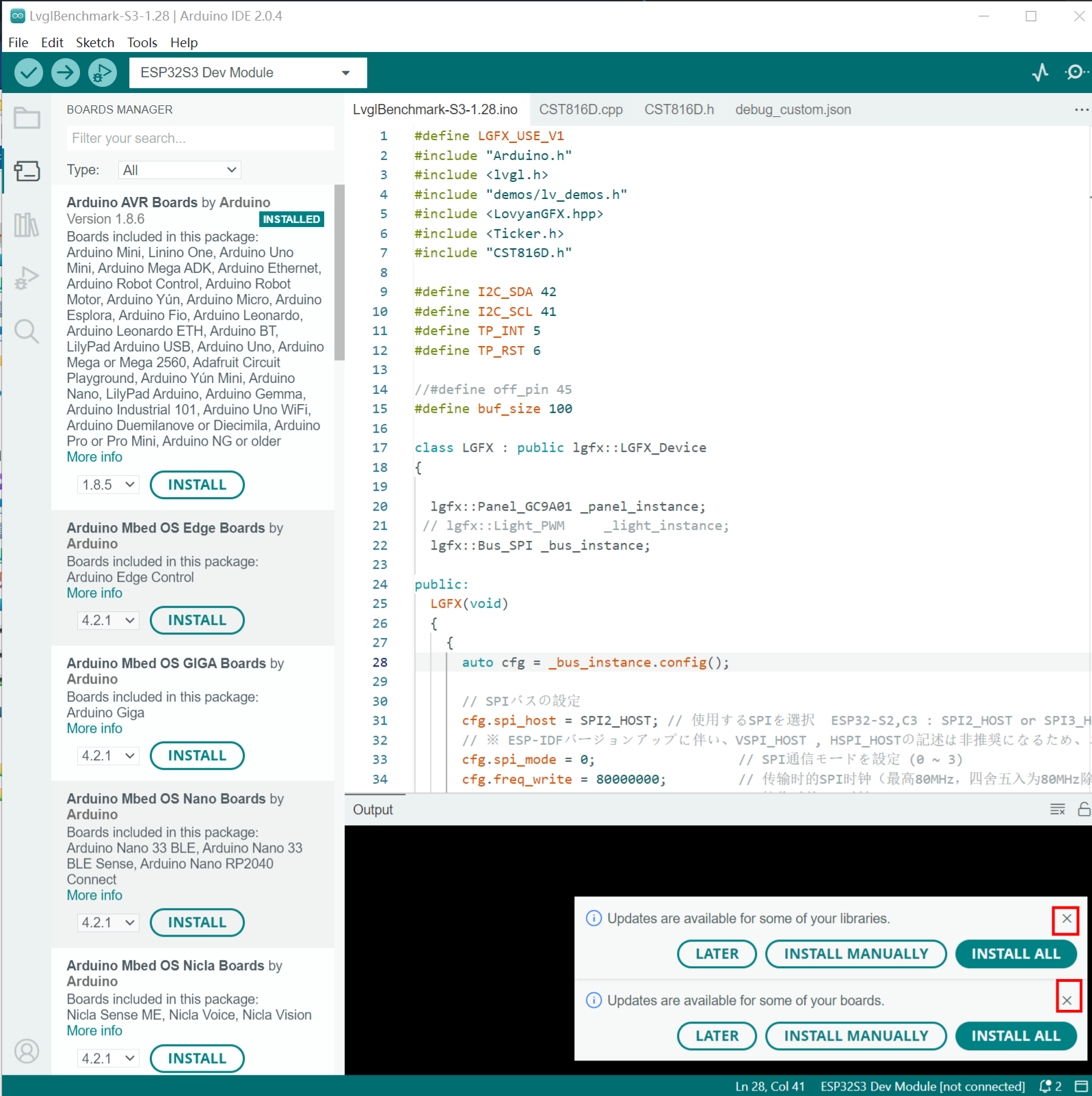Click the Ln 28, Col 41 status entry
Image resolution: width=1092 pixels, height=1096 pixels.
(x=770, y=1086)
